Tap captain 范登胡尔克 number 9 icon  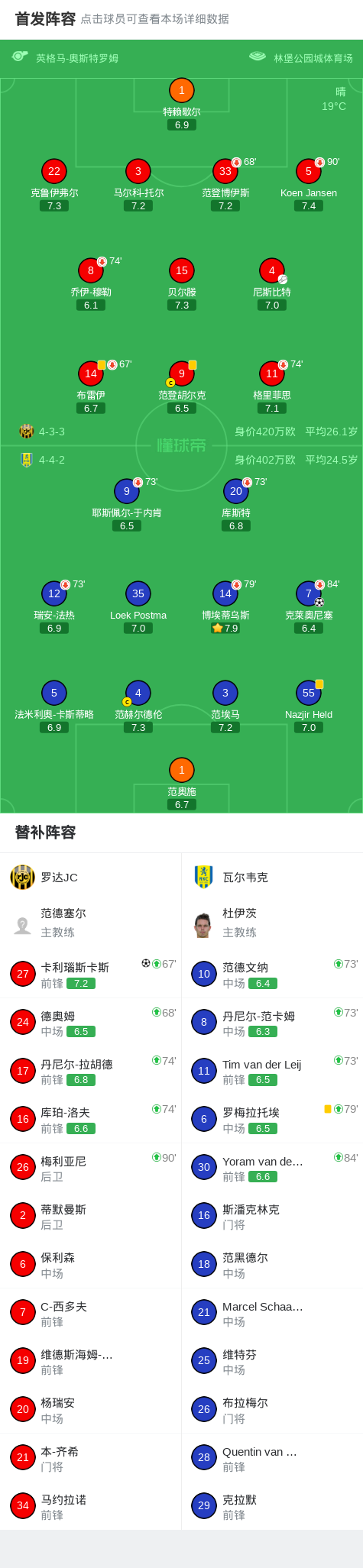[x=182, y=373]
